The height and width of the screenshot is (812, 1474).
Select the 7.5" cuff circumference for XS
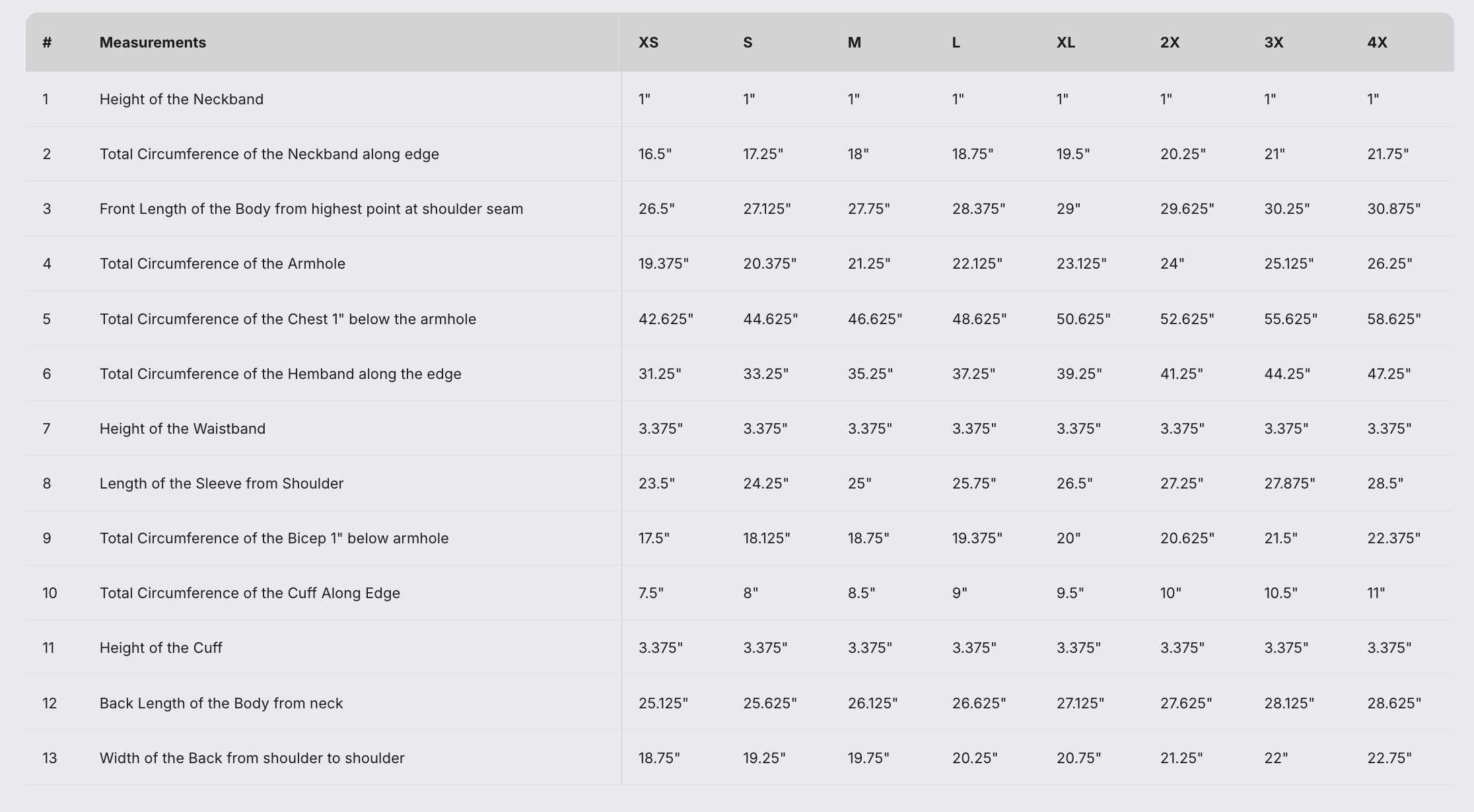coord(651,593)
